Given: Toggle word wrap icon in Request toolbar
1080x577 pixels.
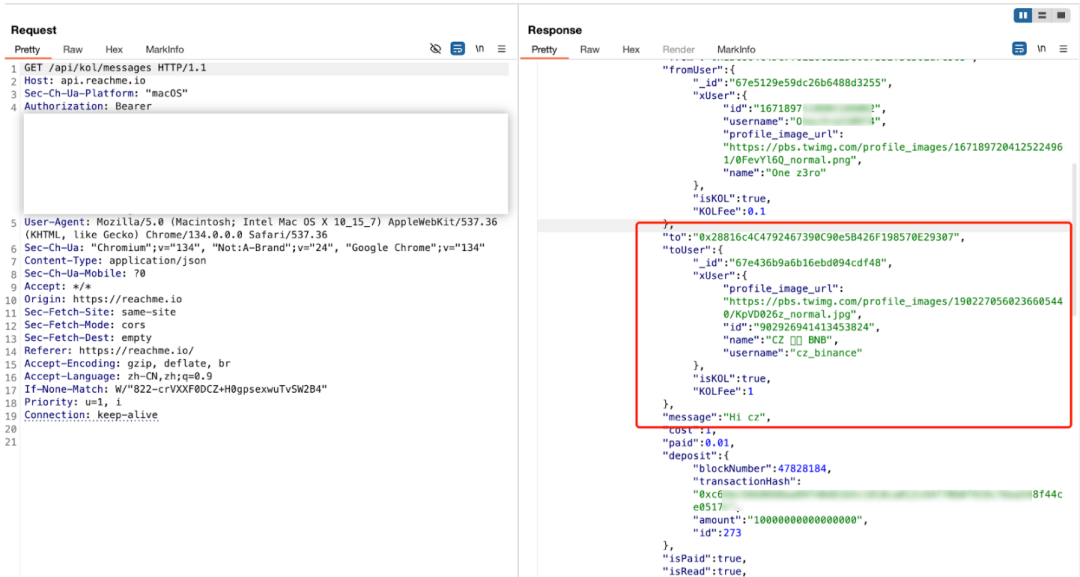Looking at the screenshot, I should pyautogui.click(x=457, y=49).
